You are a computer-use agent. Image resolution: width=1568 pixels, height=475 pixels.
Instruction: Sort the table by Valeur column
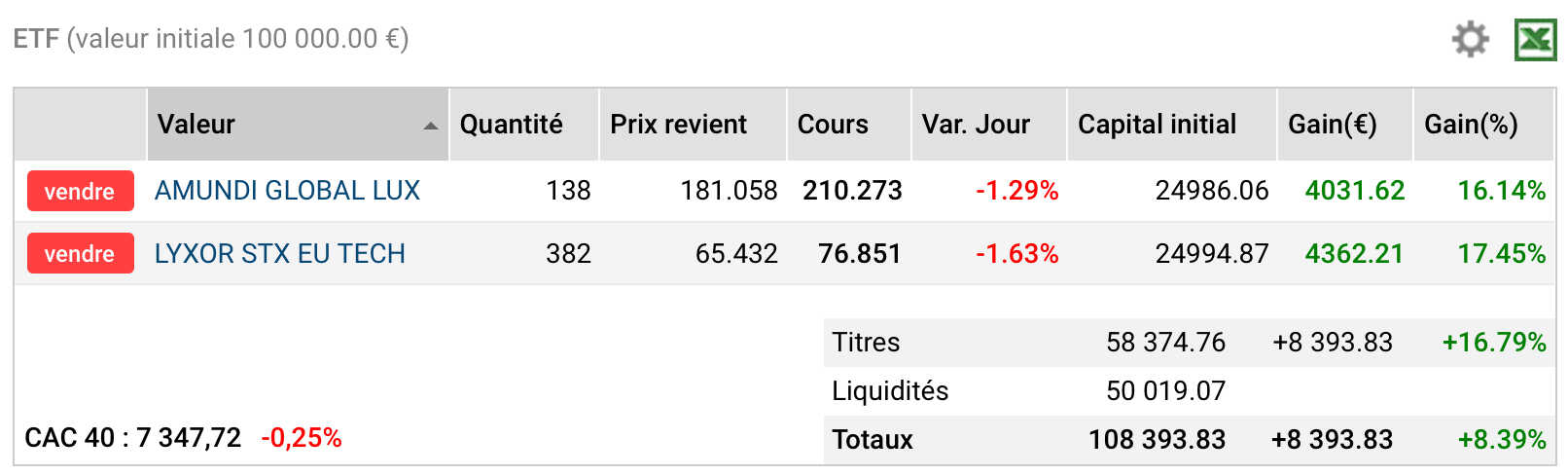point(298,125)
